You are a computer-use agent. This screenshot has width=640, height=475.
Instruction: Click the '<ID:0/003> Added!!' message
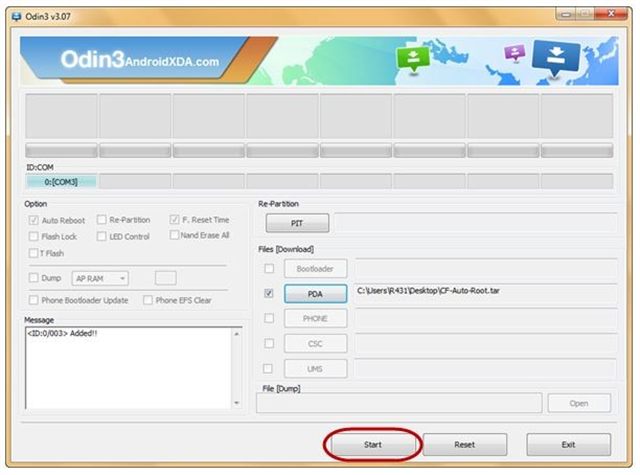point(62,333)
